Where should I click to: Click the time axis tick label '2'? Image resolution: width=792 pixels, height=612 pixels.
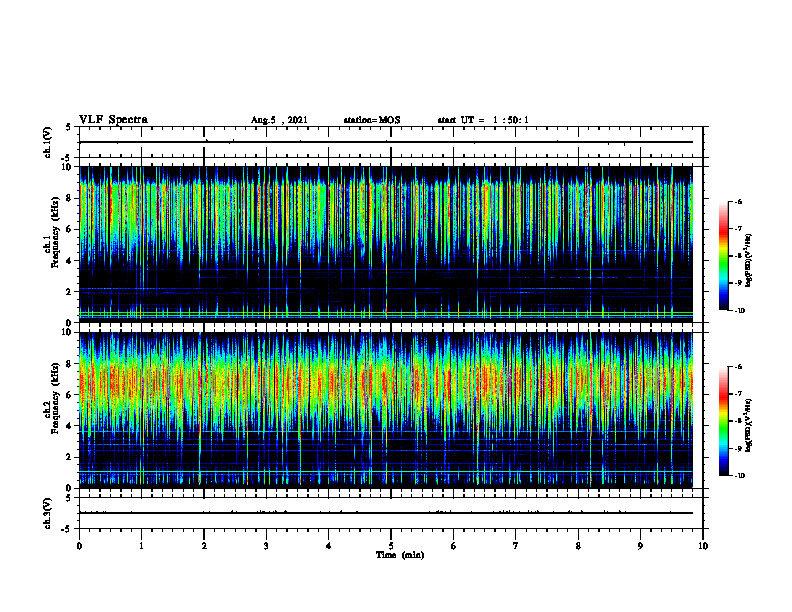tap(204, 546)
